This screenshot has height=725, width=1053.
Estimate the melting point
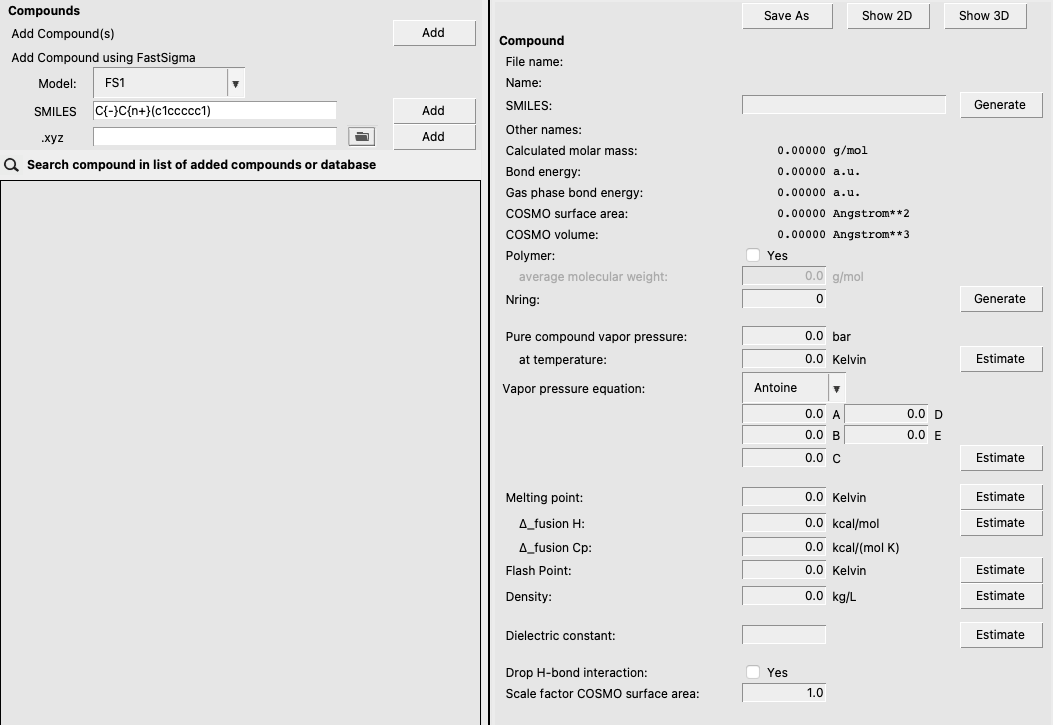pos(1000,497)
